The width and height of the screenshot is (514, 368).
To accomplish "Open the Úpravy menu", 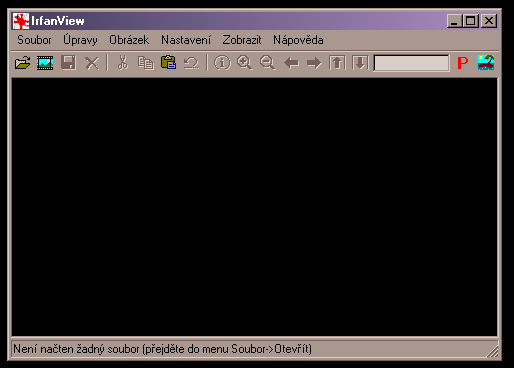I will pyautogui.click(x=80, y=40).
